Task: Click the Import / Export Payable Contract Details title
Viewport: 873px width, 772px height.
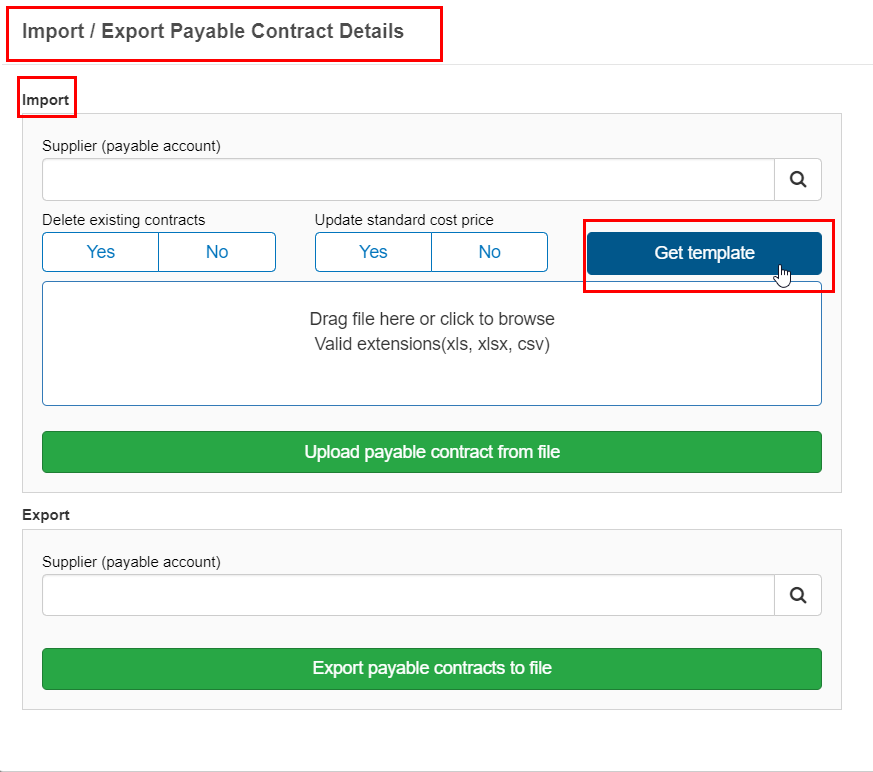Action: pos(213,31)
